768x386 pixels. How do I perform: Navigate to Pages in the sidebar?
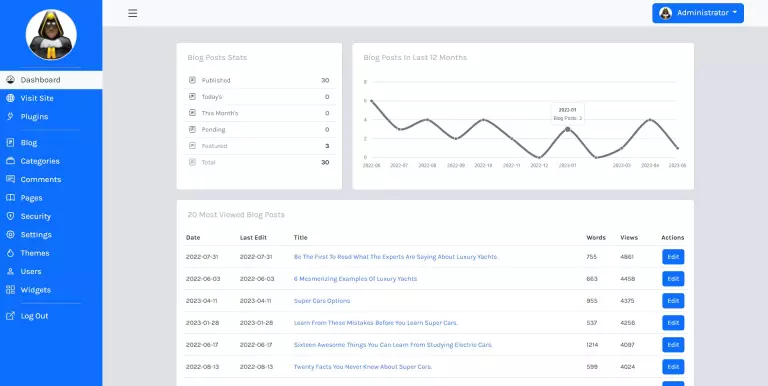51,198
